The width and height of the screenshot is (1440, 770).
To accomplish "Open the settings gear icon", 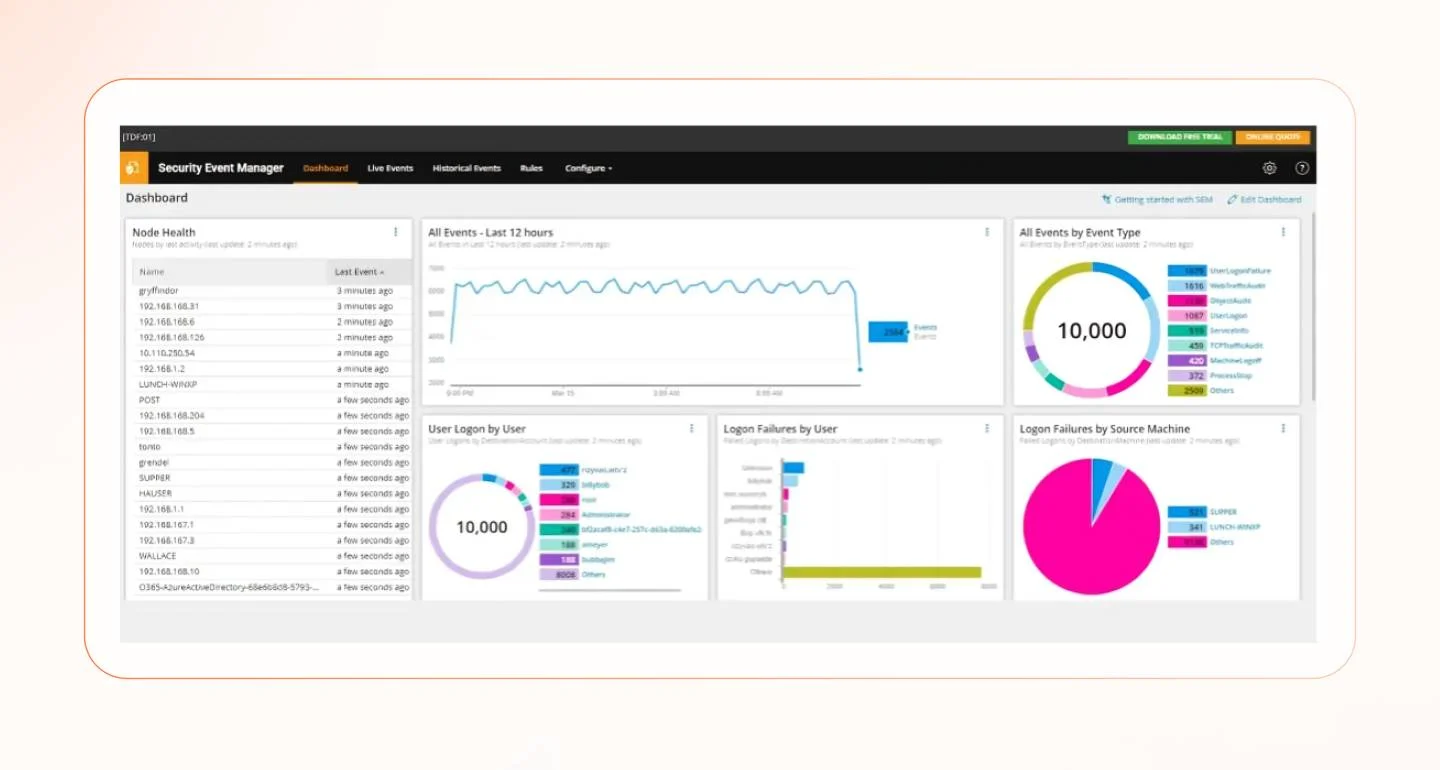I will point(1269,168).
